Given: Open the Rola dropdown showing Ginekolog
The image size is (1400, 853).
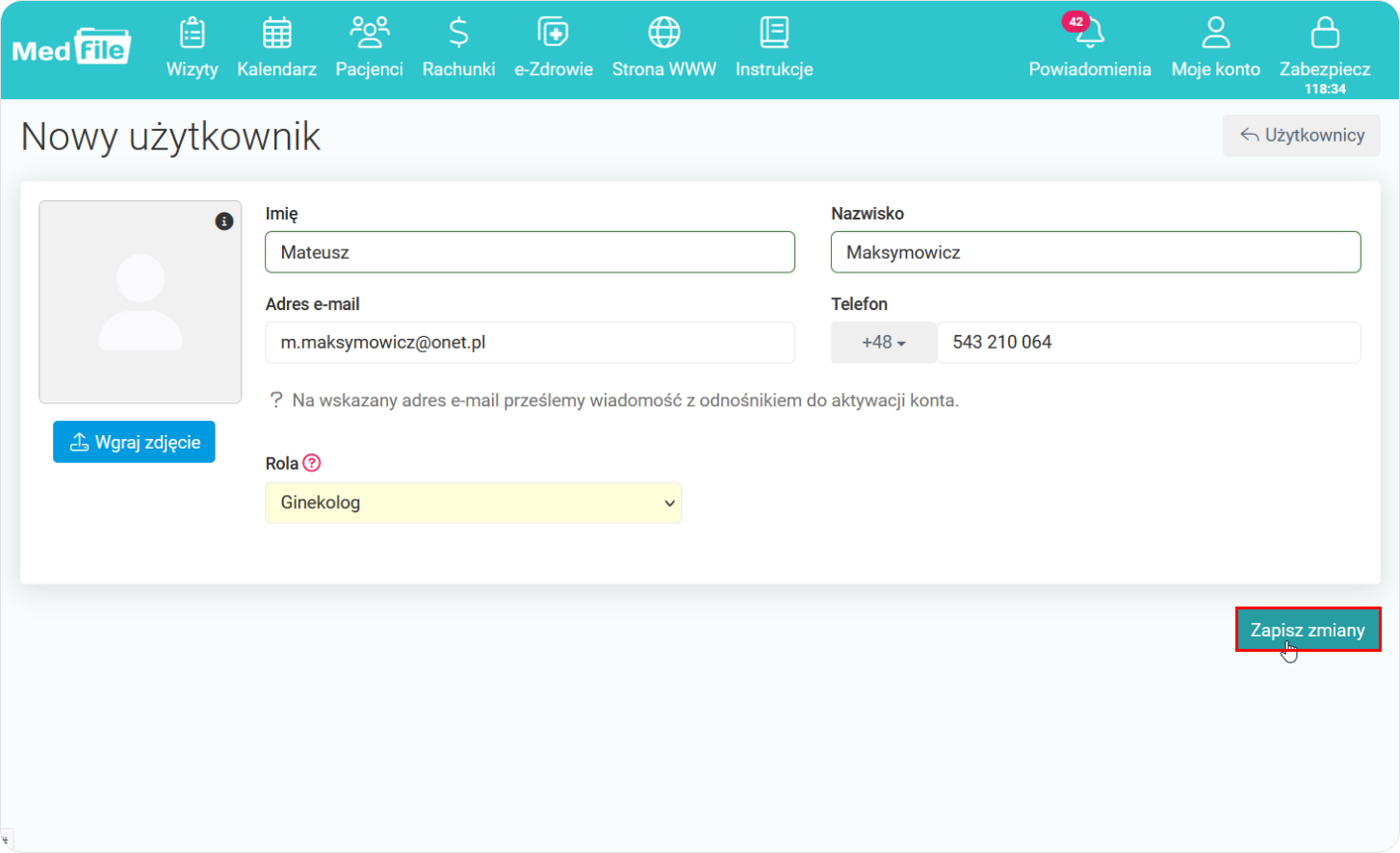Looking at the screenshot, I should pyautogui.click(x=473, y=503).
